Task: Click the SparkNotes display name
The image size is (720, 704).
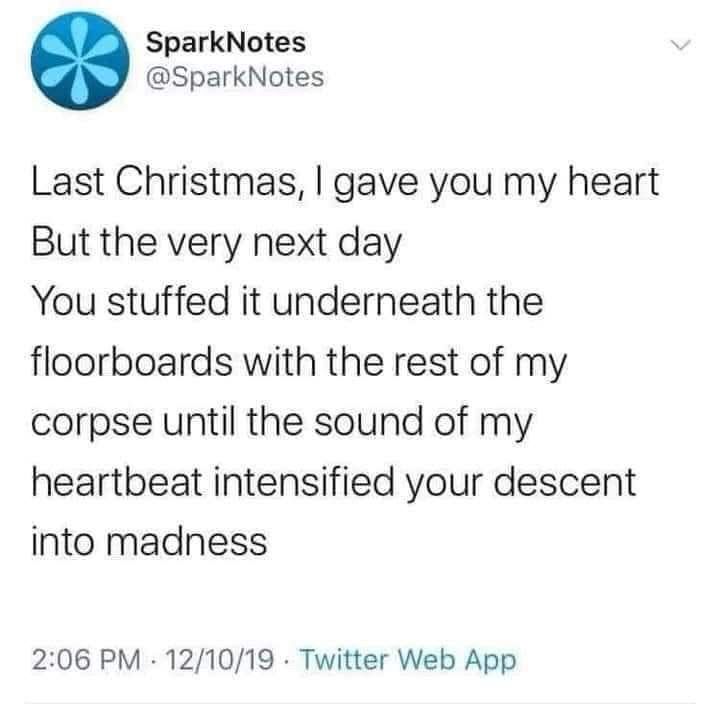Action: pyautogui.click(x=226, y=42)
